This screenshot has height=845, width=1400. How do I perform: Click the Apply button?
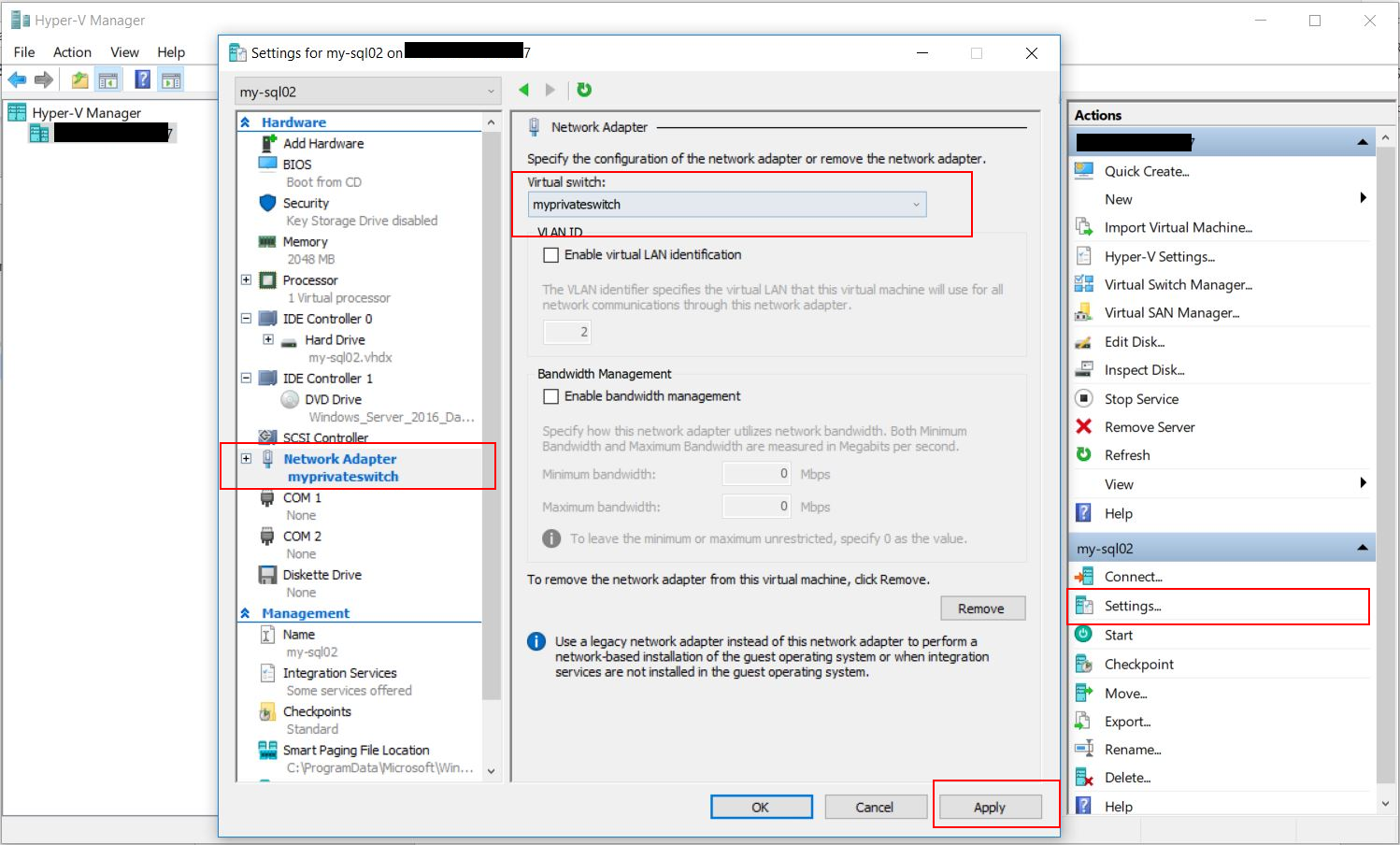(990, 807)
